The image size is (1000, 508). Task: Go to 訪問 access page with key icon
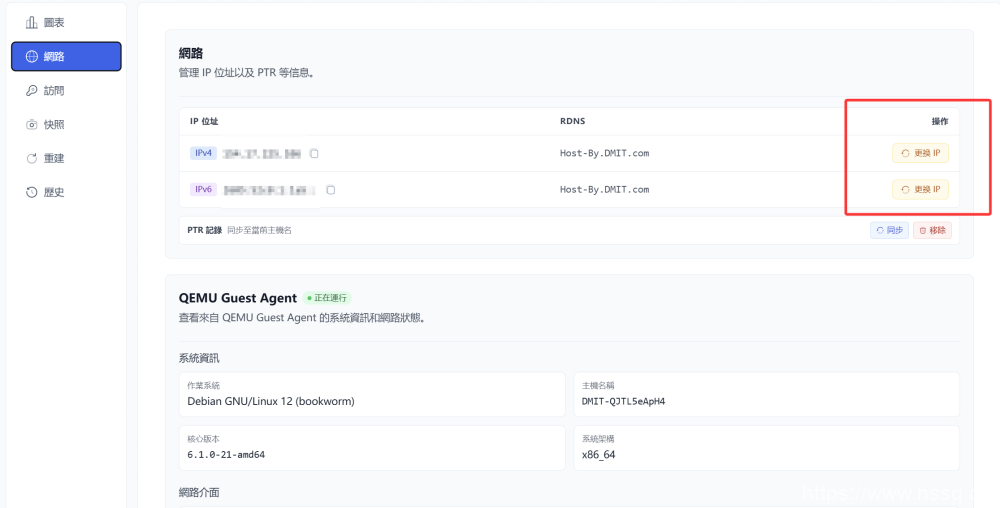[53, 90]
